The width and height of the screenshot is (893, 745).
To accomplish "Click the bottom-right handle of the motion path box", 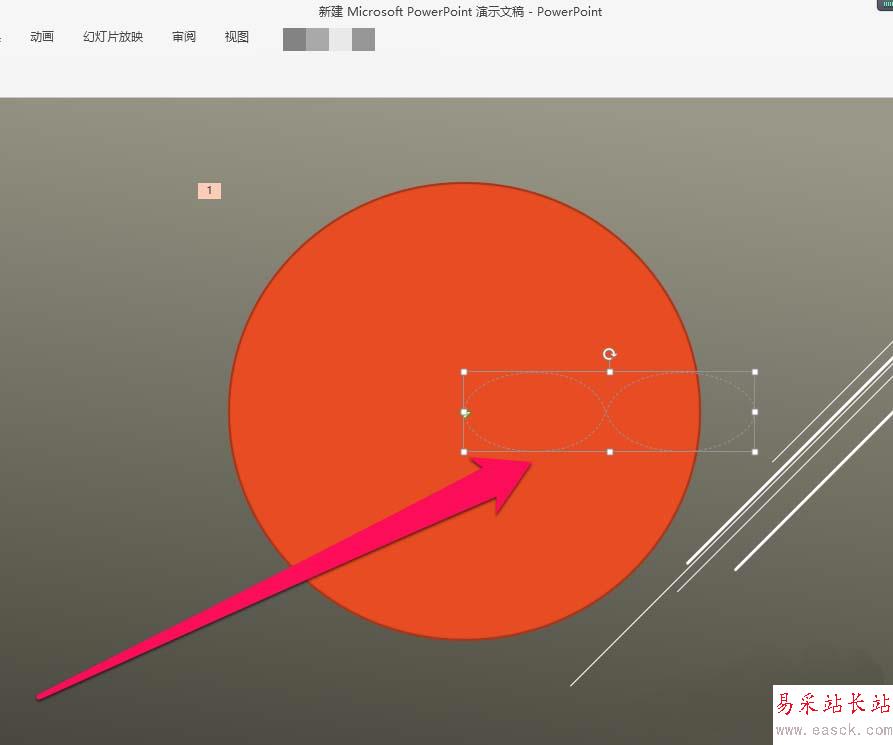I will click(x=755, y=452).
